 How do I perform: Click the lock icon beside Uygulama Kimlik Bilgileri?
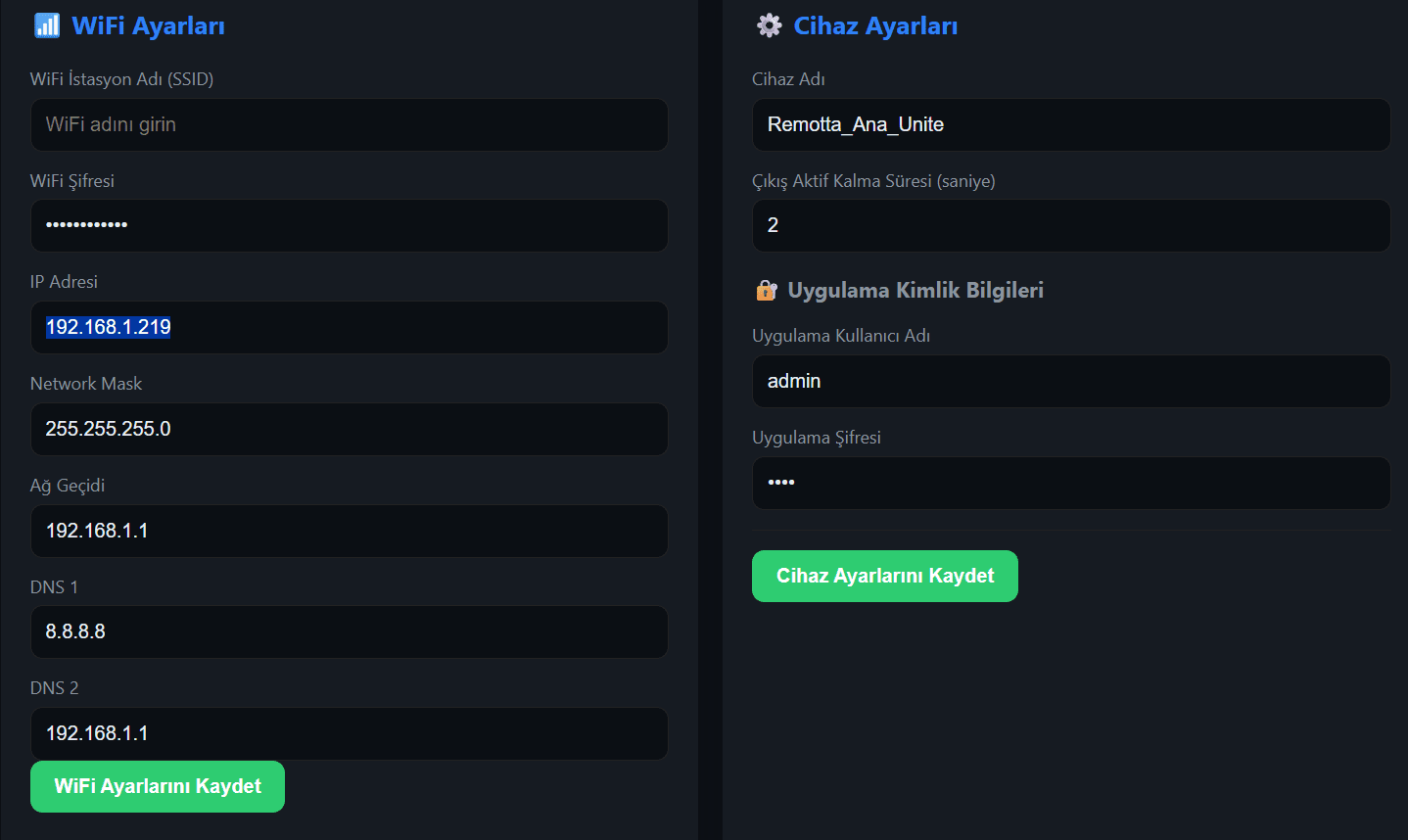pos(767,291)
